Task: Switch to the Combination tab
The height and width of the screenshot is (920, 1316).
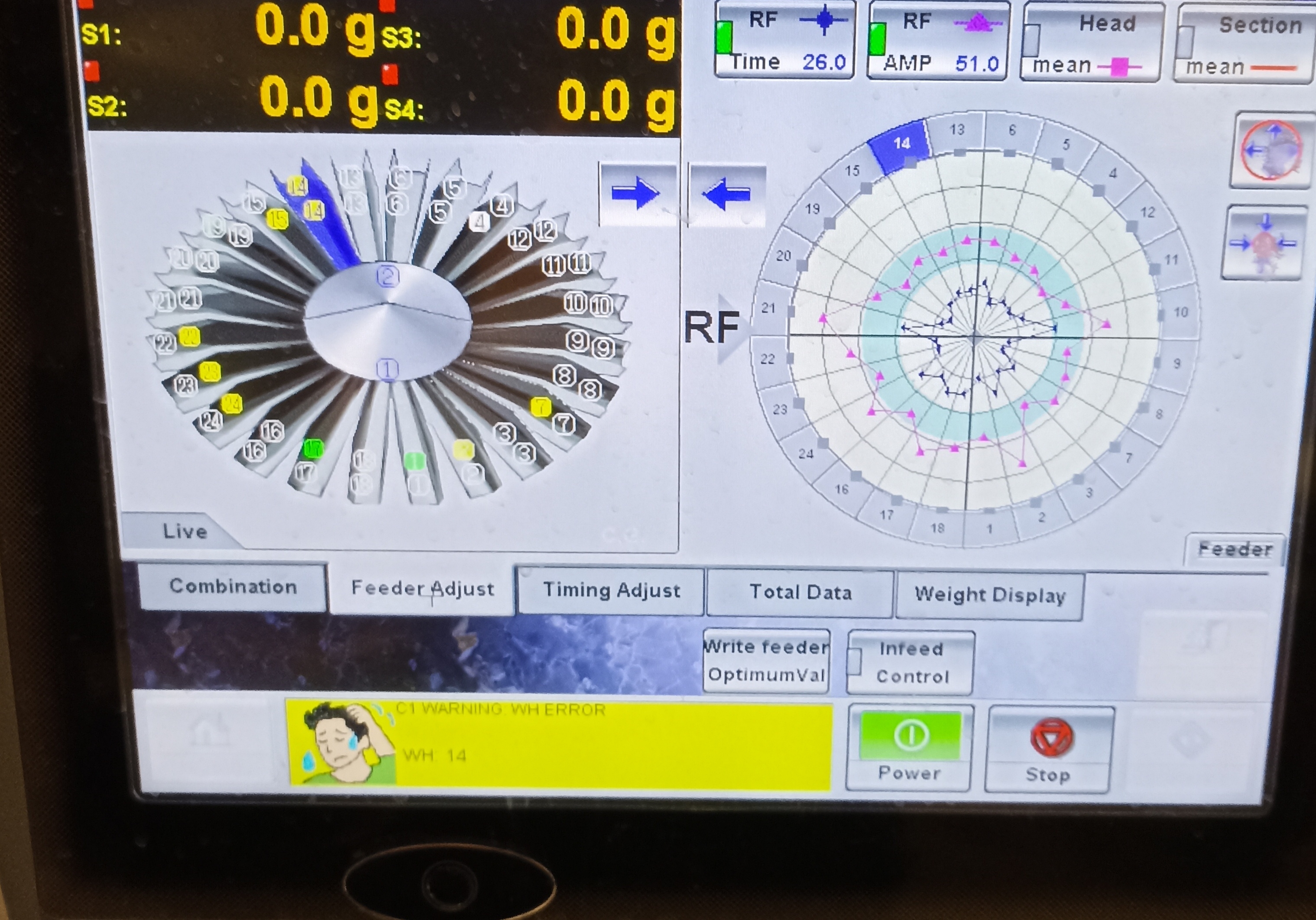Action: click(233, 586)
